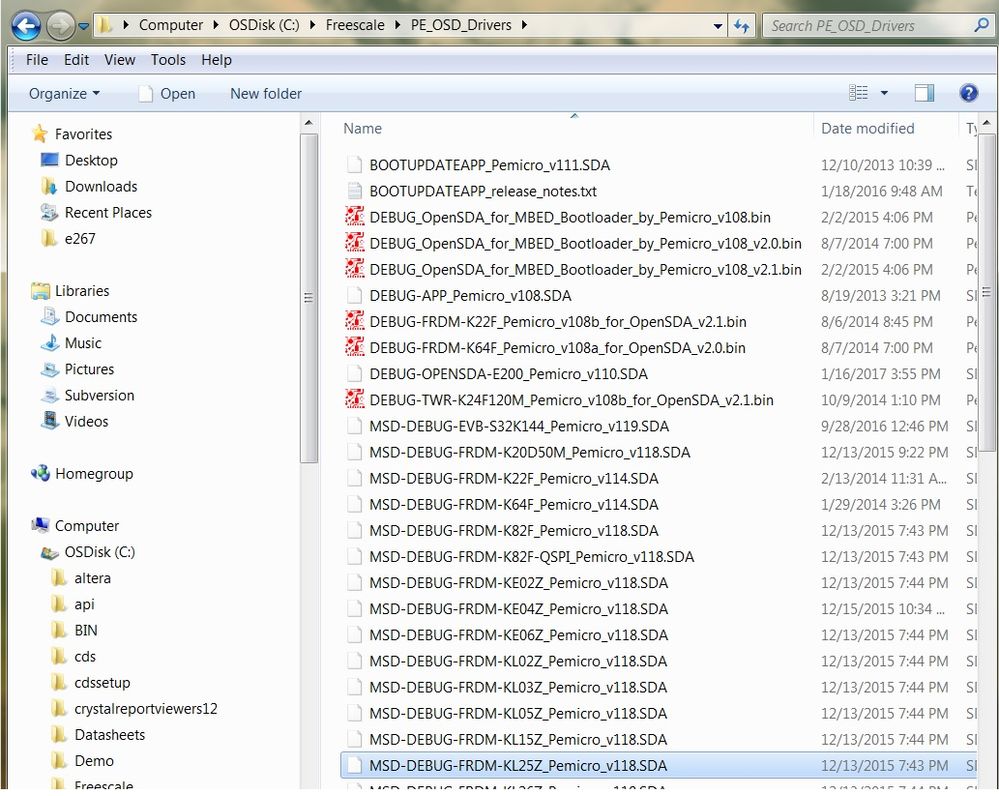Screen dimensions: 999x796
Task: Select the crystalreportviewers12 folder
Action: 145,709
